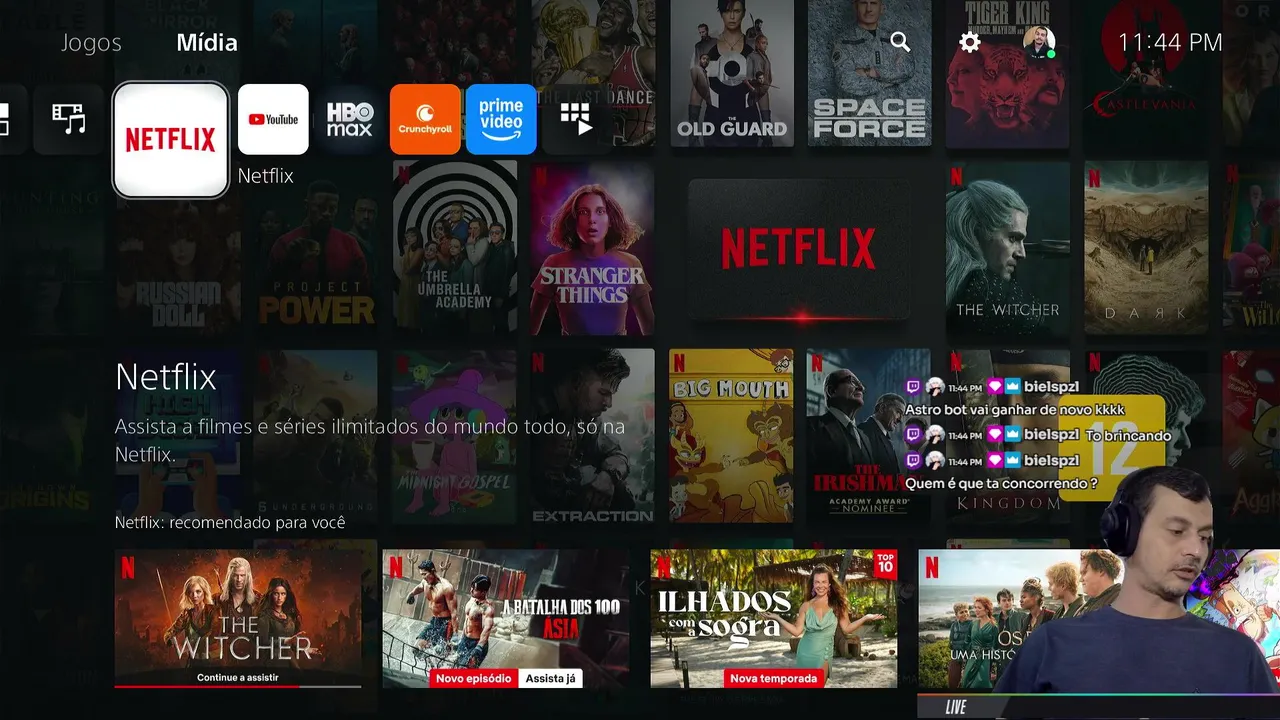Click the Continue a assistir label
The width and height of the screenshot is (1280, 720).
click(x=238, y=677)
